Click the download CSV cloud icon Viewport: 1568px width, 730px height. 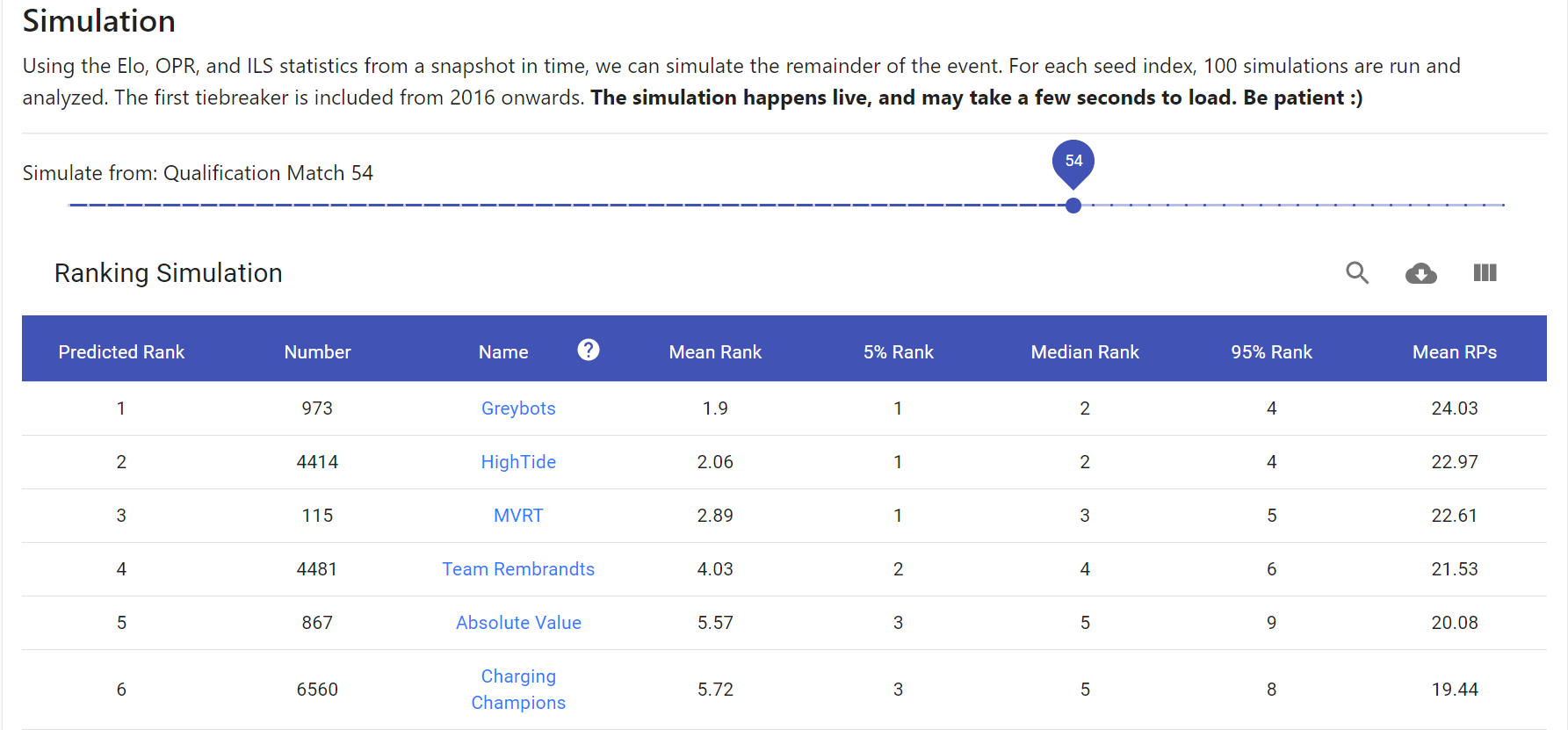[1420, 273]
